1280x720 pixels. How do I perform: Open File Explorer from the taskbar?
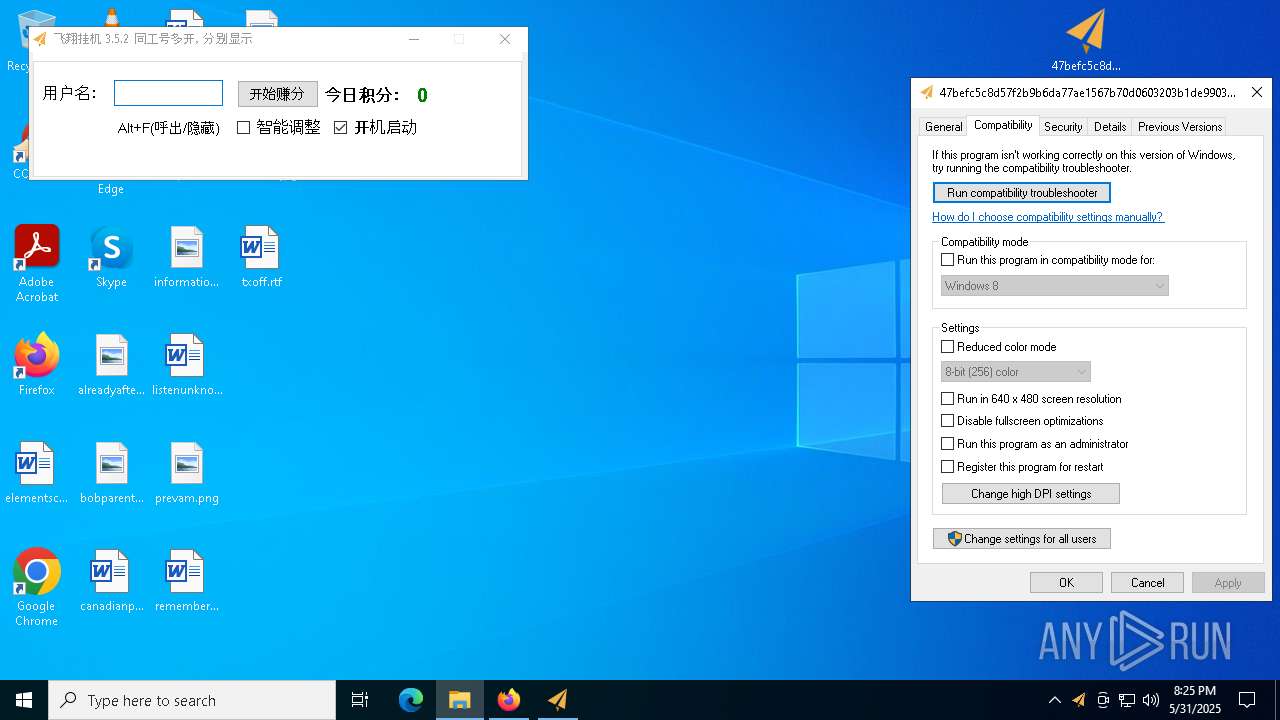point(460,700)
